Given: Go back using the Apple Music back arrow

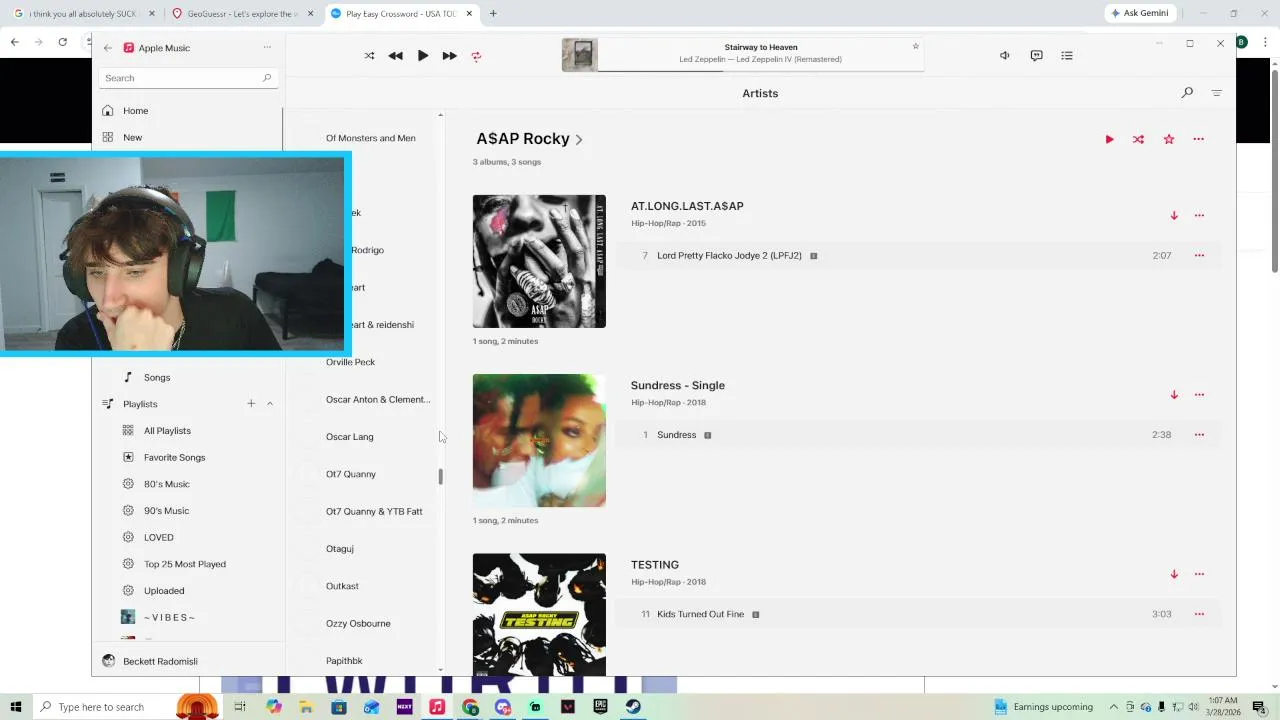Looking at the screenshot, I should pyautogui.click(x=108, y=48).
